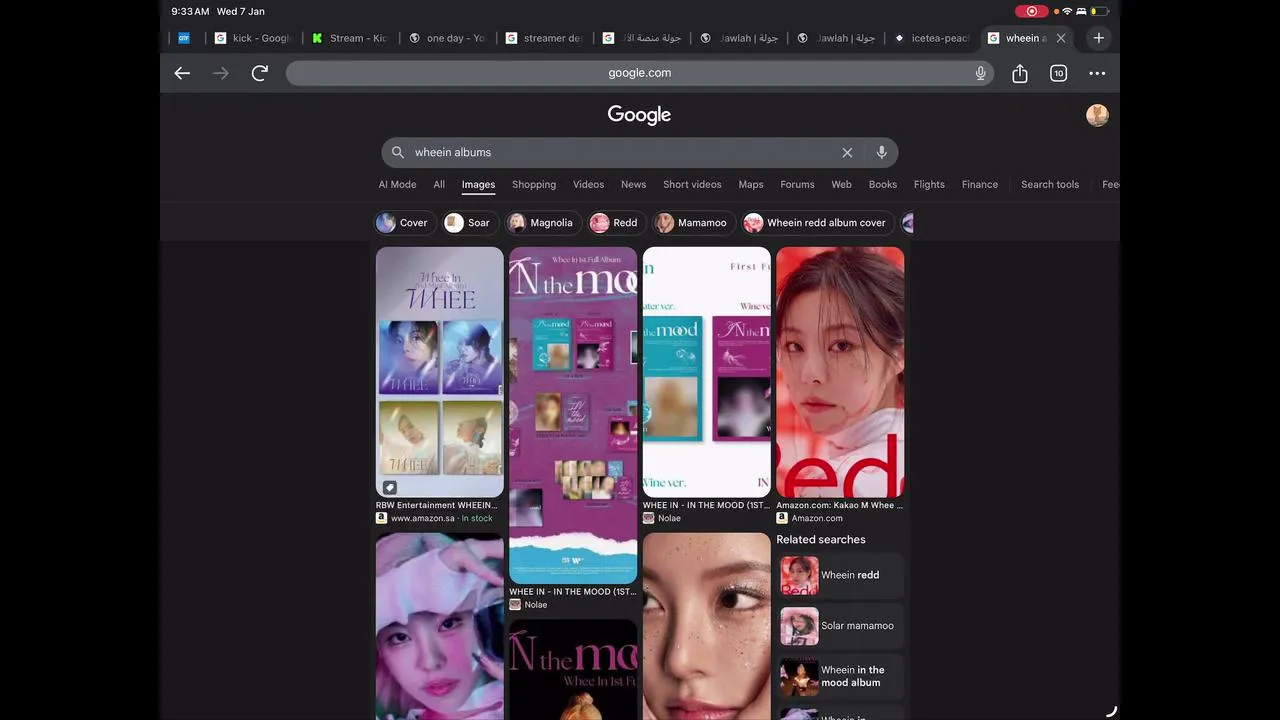Image resolution: width=1280 pixels, height=720 pixels.
Task: Open the pink-haired portrait image
Action: point(440,626)
